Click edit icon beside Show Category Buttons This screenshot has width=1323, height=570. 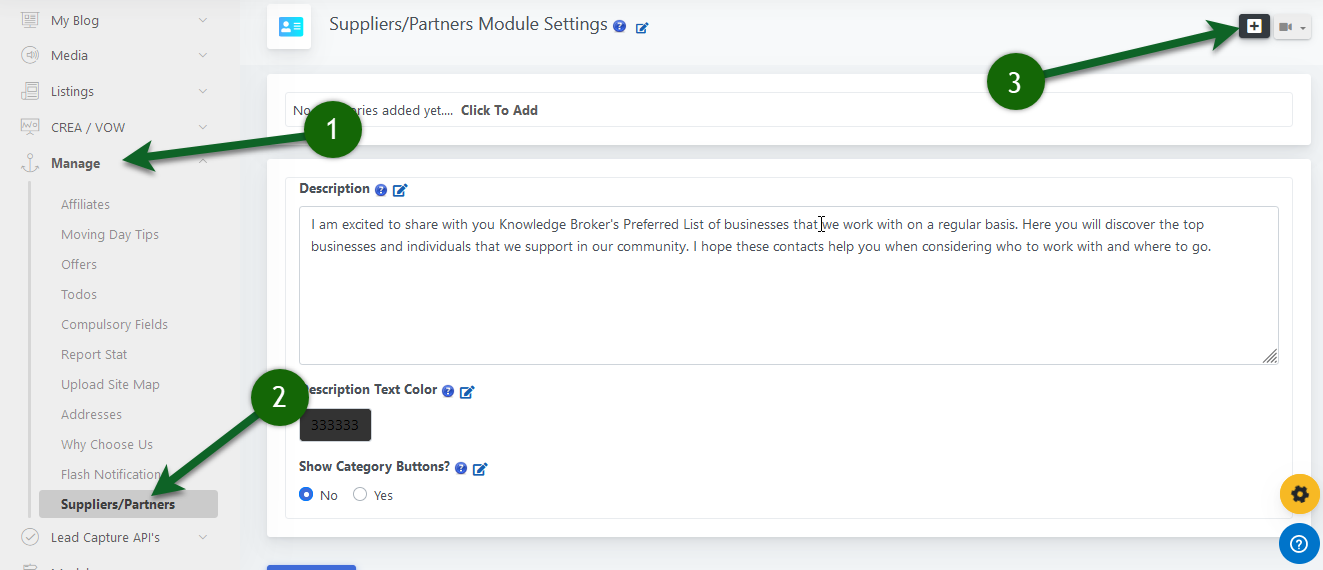point(480,468)
